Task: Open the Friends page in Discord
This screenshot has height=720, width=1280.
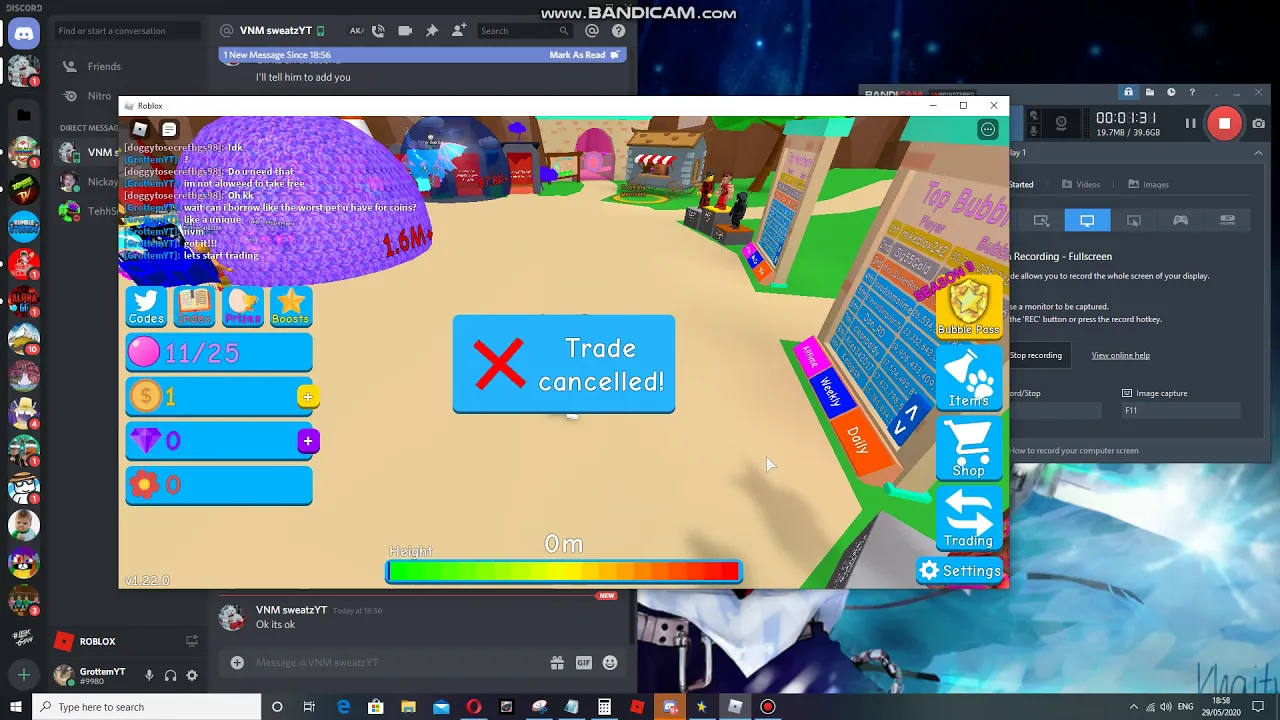Action: pyautogui.click(x=104, y=66)
